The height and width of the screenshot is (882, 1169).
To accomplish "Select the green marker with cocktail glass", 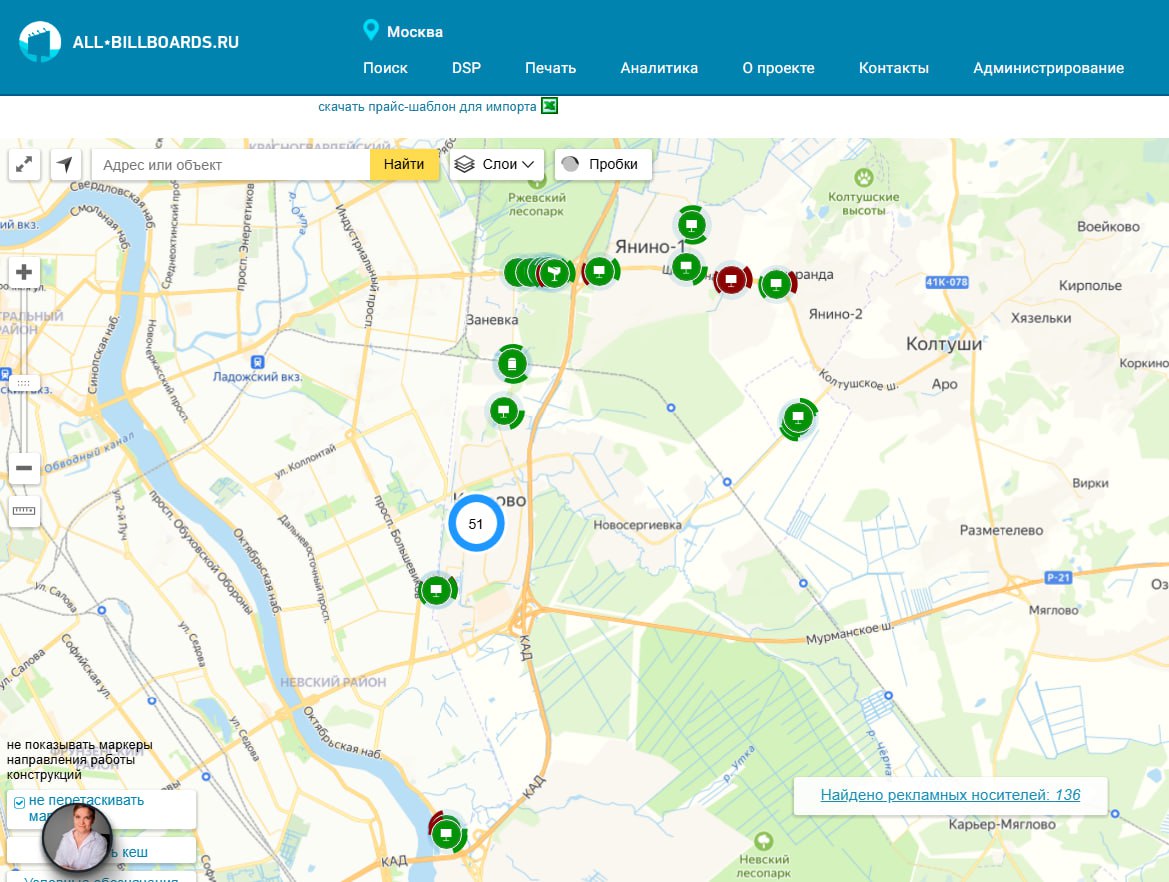I will click(553, 272).
